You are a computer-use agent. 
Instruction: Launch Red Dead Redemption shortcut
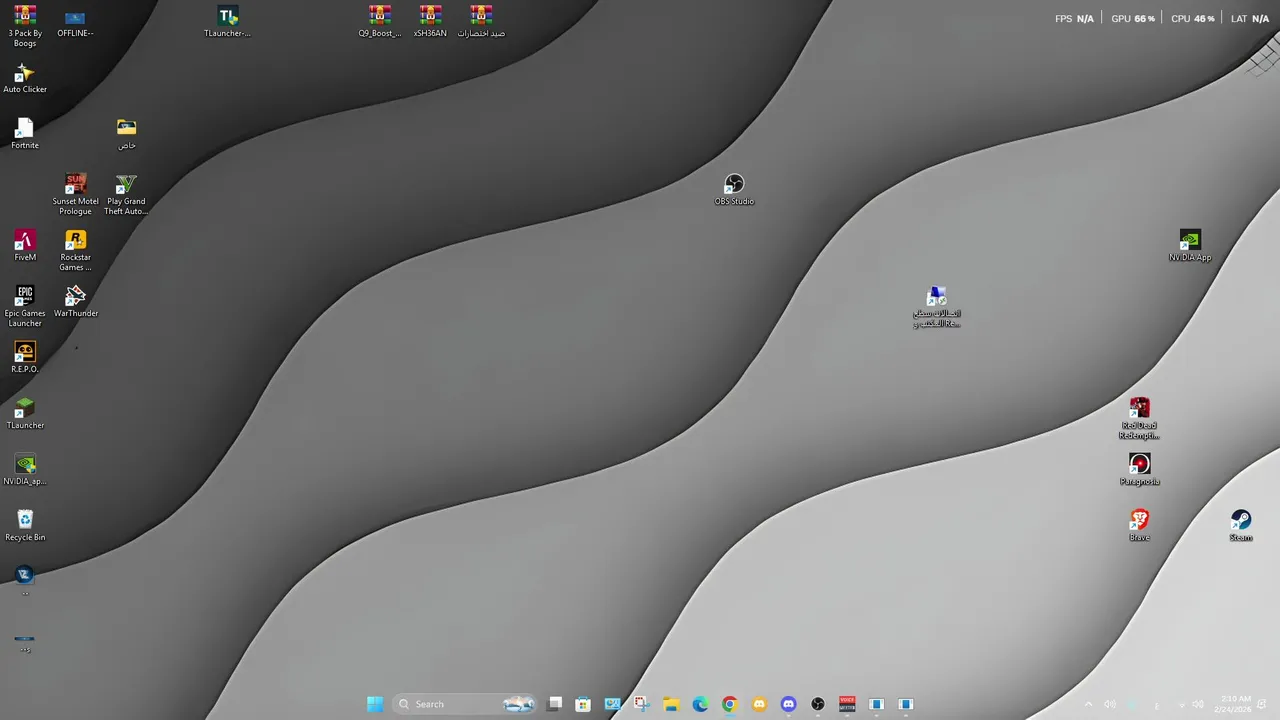[x=1139, y=419]
